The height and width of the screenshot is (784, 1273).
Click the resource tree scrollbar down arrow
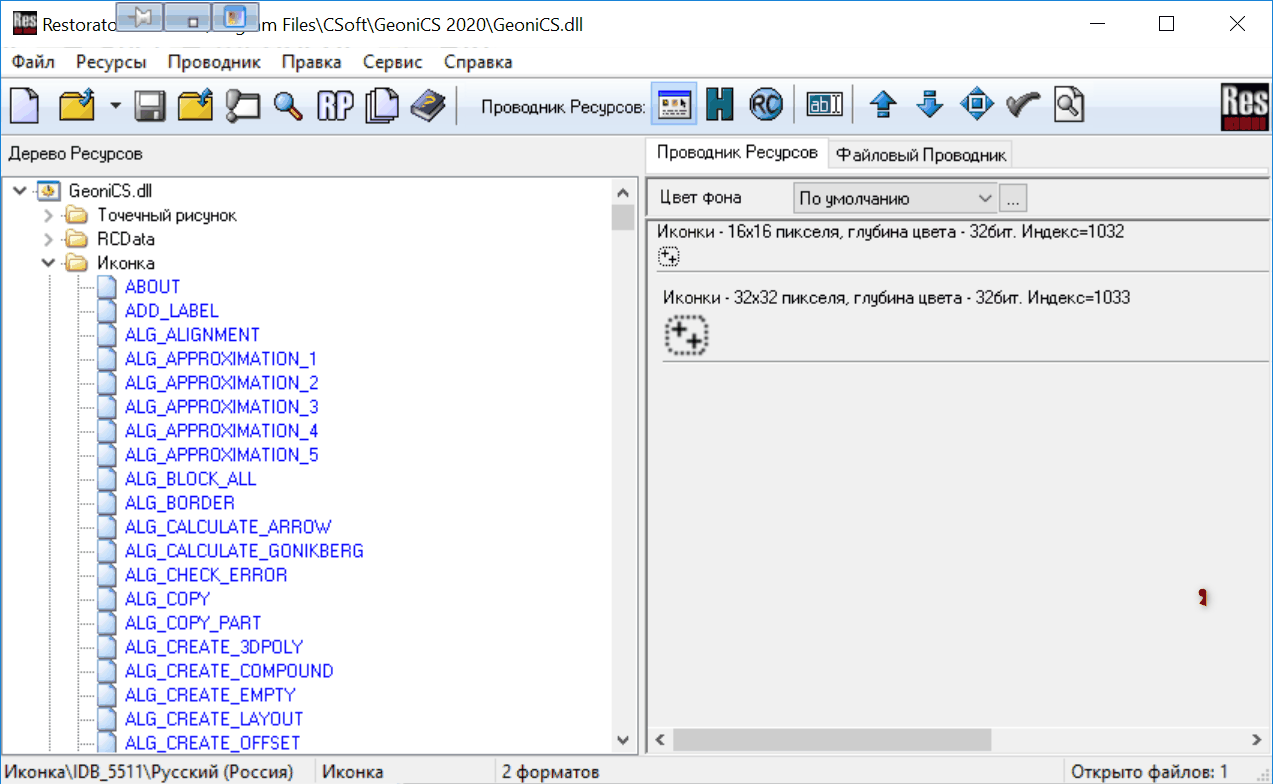point(623,741)
